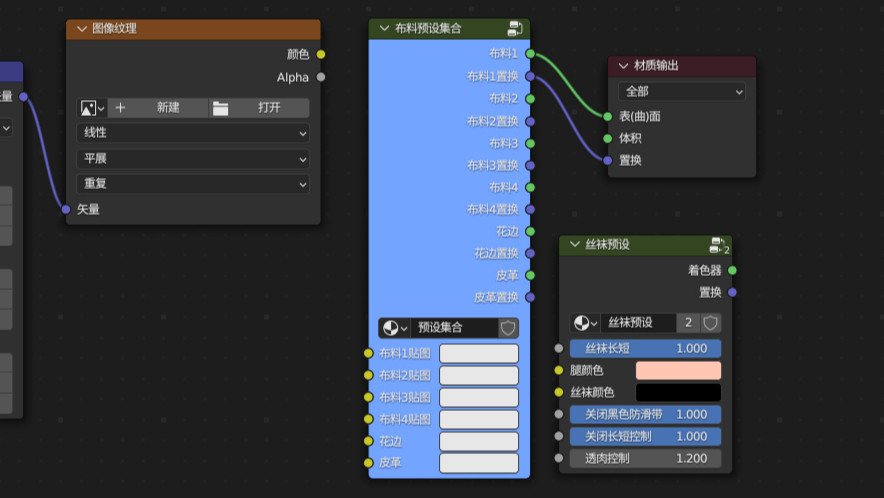Open the 全部 target dropdown in 材质输出
The width and height of the screenshot is (884, 498).
pos(683,92)
